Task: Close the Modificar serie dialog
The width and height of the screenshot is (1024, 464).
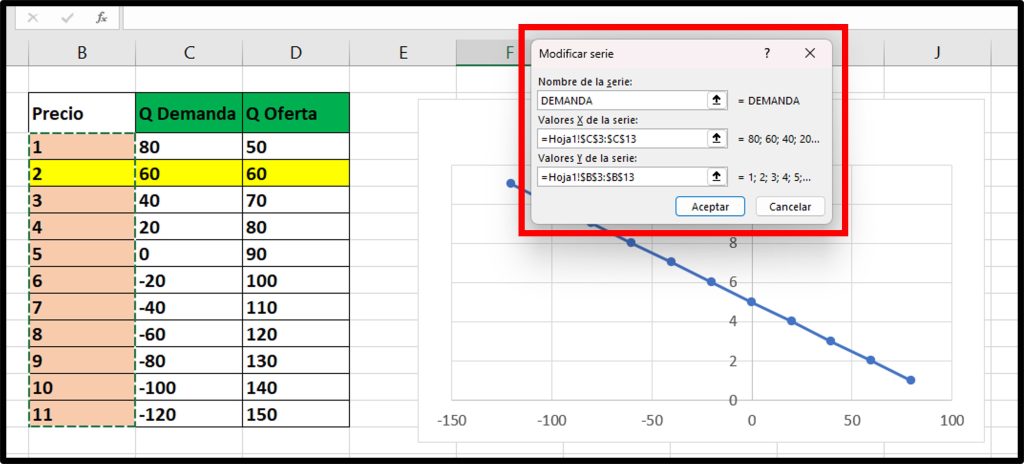Action: 810,54
